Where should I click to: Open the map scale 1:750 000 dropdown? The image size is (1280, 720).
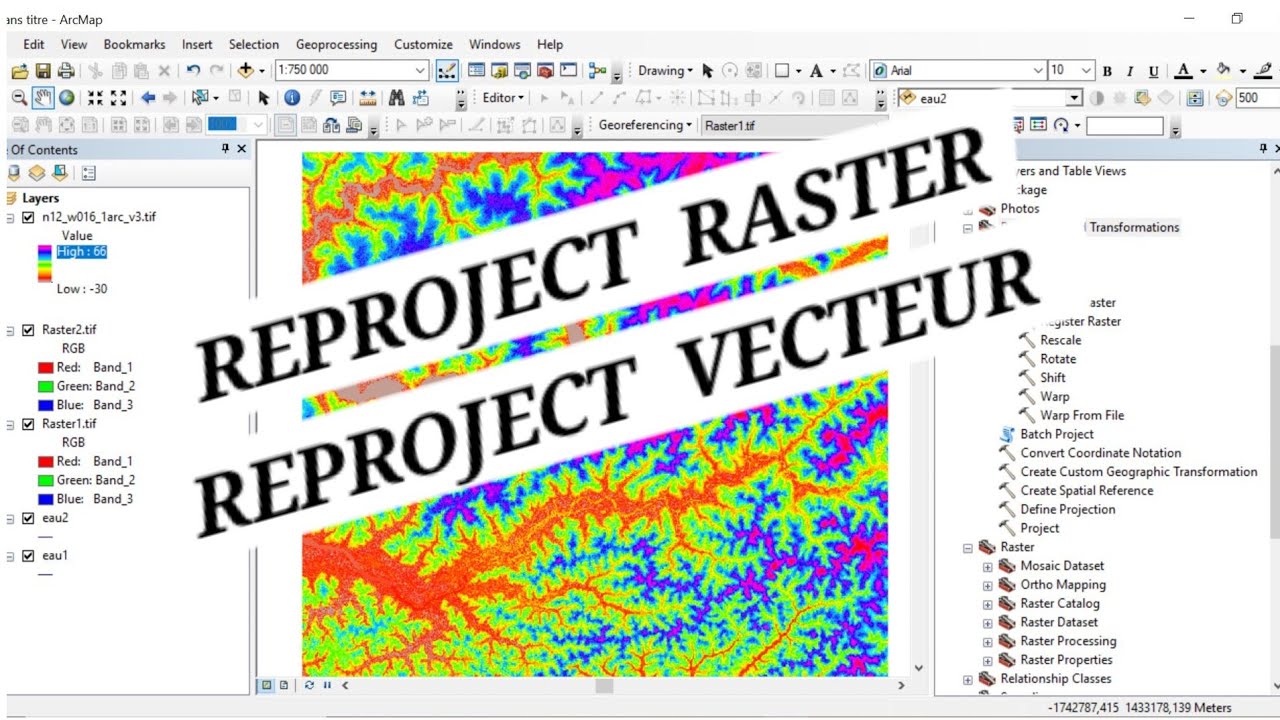pyautogui.click(x=421, y=71)
